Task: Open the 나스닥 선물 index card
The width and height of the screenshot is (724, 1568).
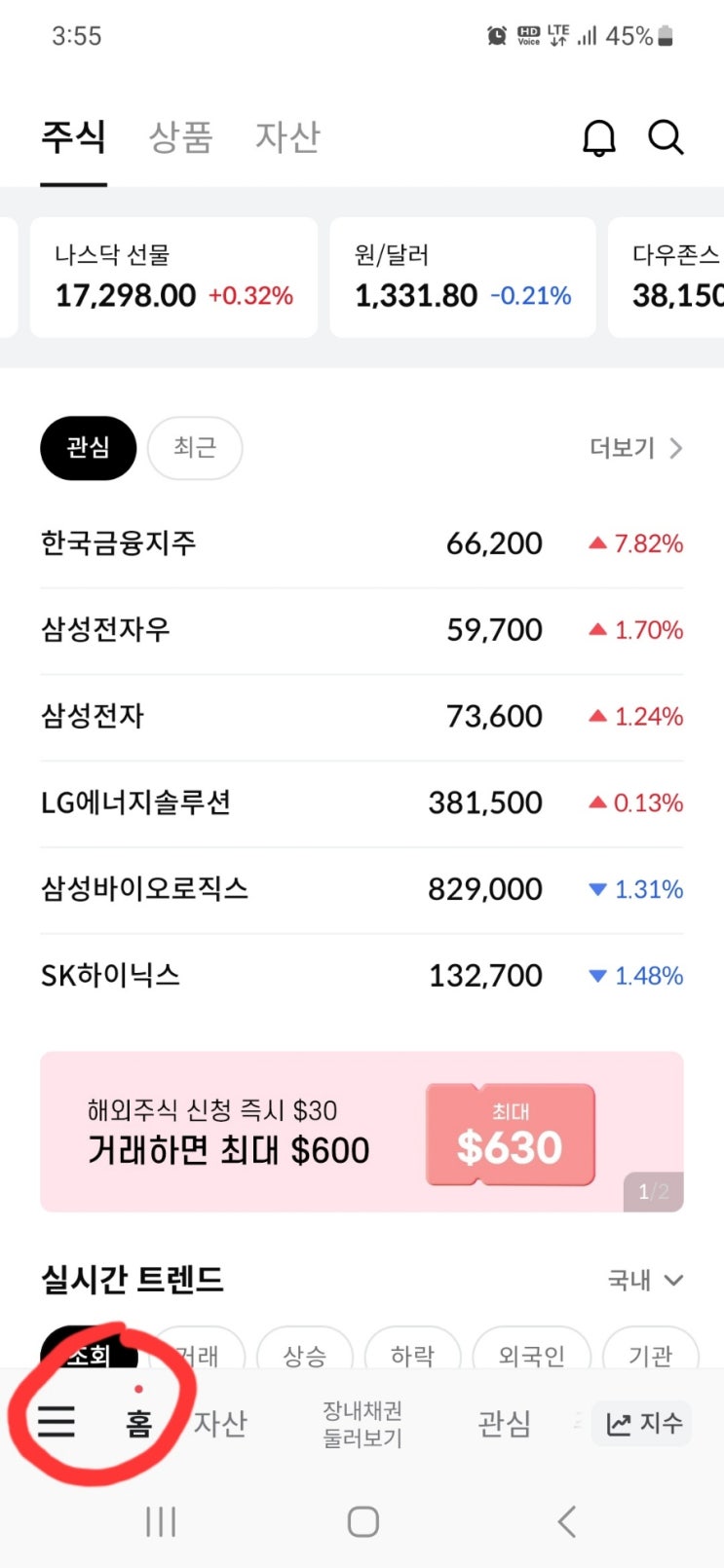Action: [173, 278]
